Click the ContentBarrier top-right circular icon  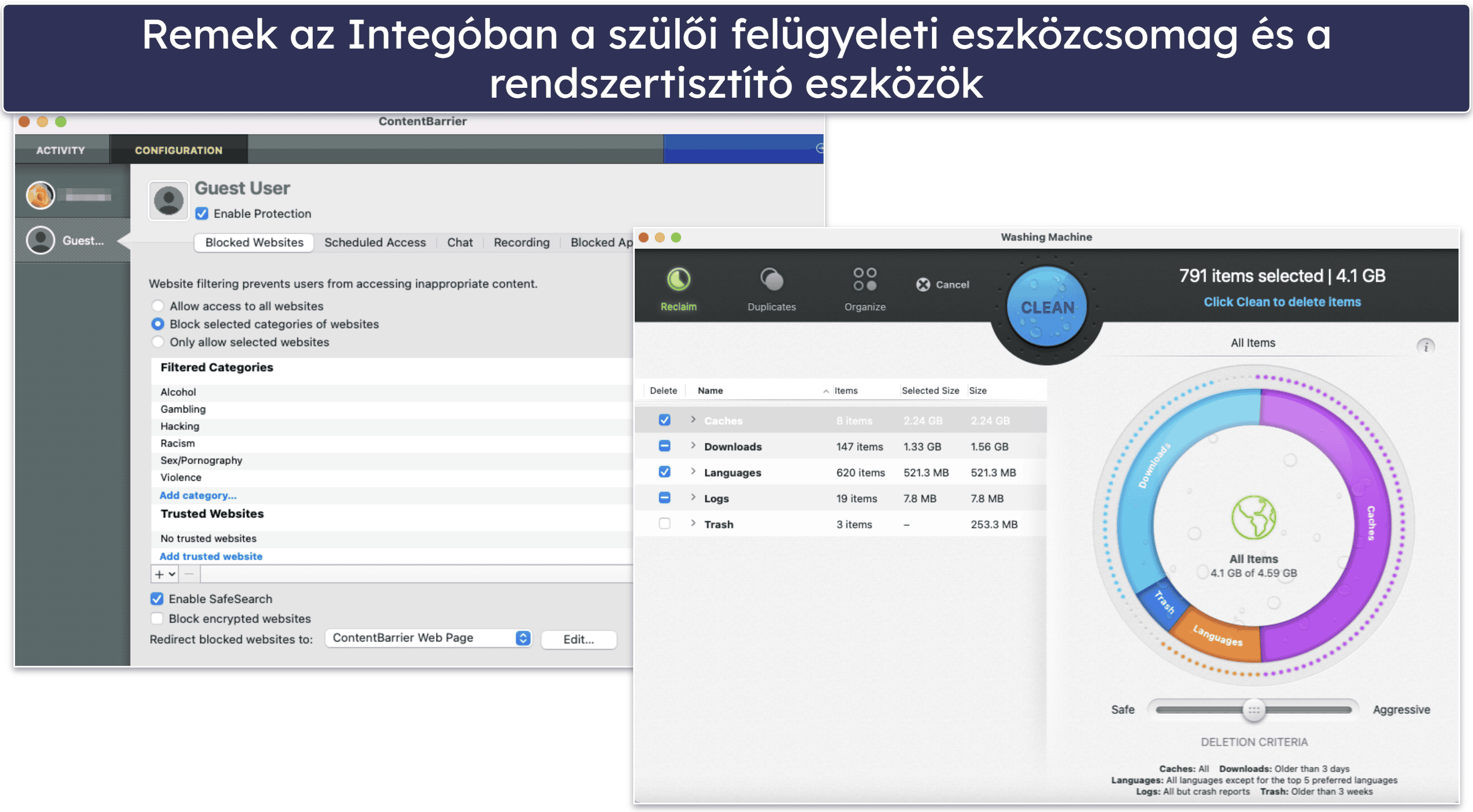(819, 149)
